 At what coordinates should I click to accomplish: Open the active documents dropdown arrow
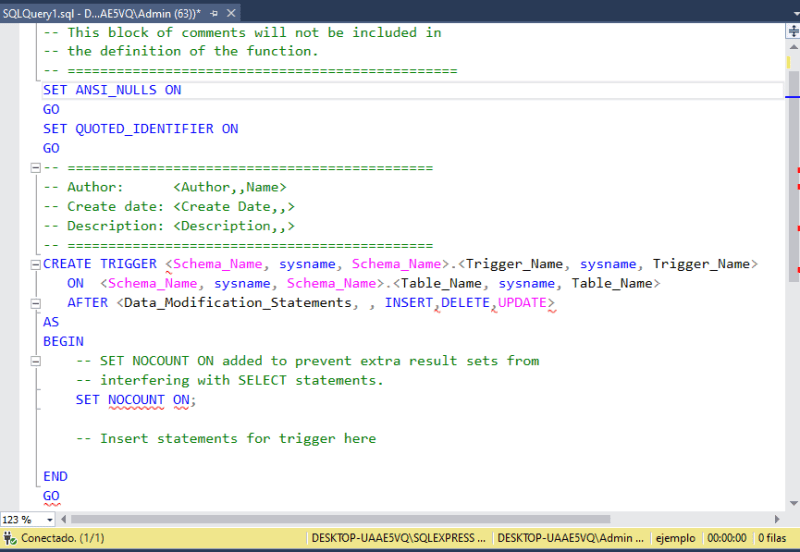(x=794, y=14)
